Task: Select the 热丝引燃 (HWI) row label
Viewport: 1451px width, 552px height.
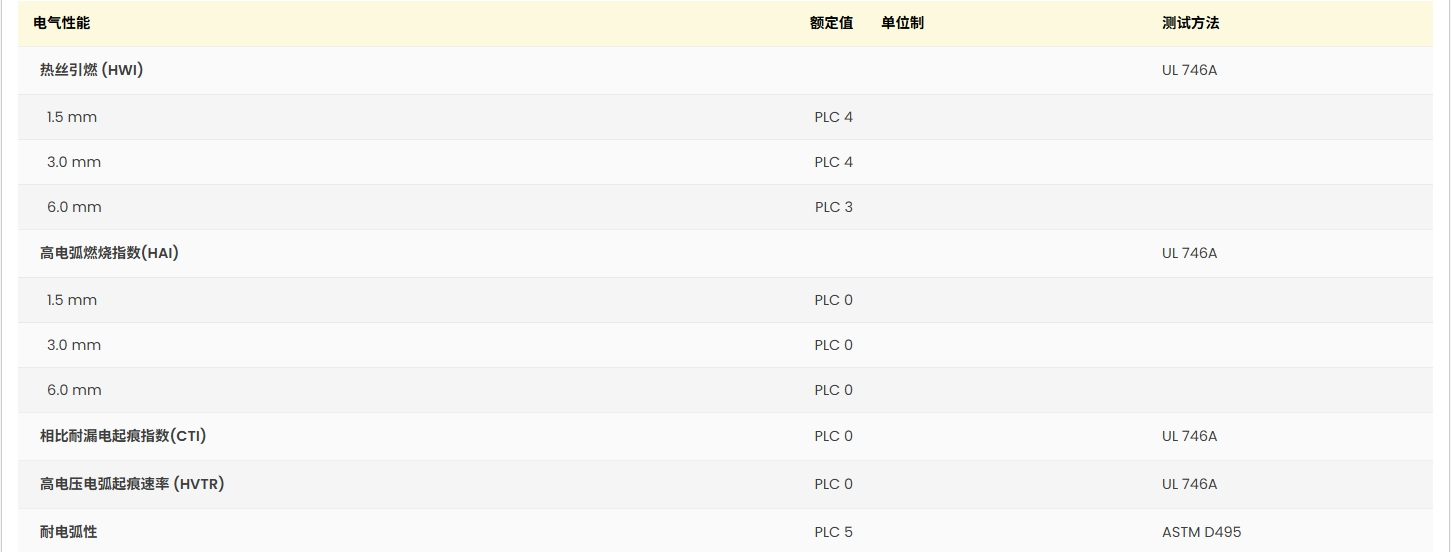Action: 91,70
